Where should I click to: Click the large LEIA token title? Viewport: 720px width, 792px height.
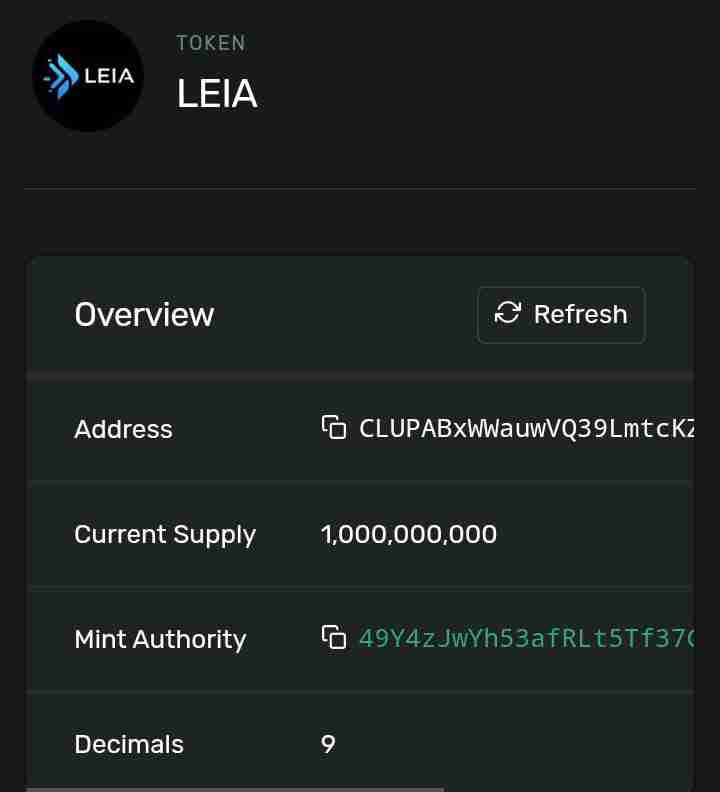[x=217, y=94]
